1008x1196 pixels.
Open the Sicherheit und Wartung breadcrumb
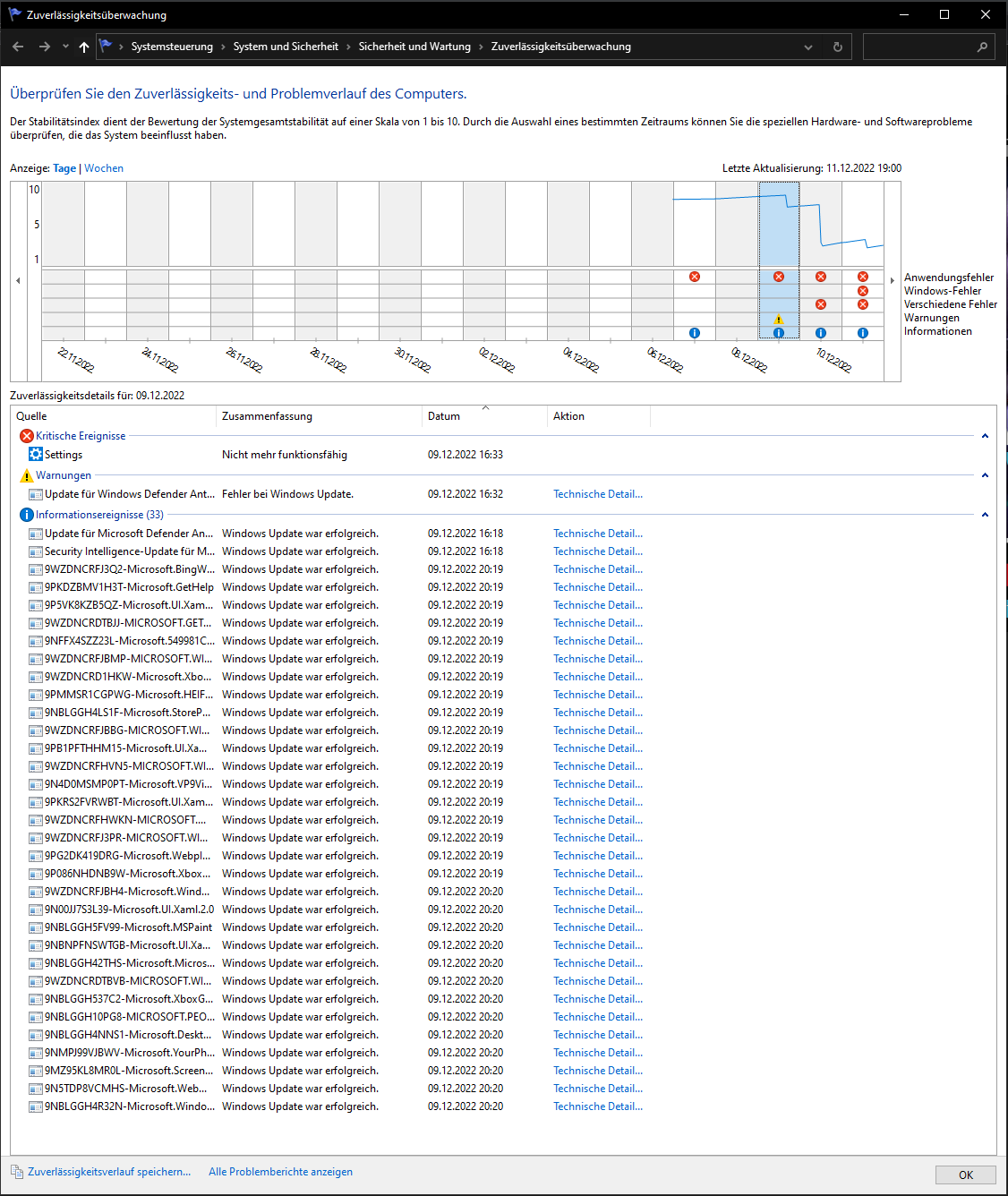pyautogui.click(x=414, y=47)
